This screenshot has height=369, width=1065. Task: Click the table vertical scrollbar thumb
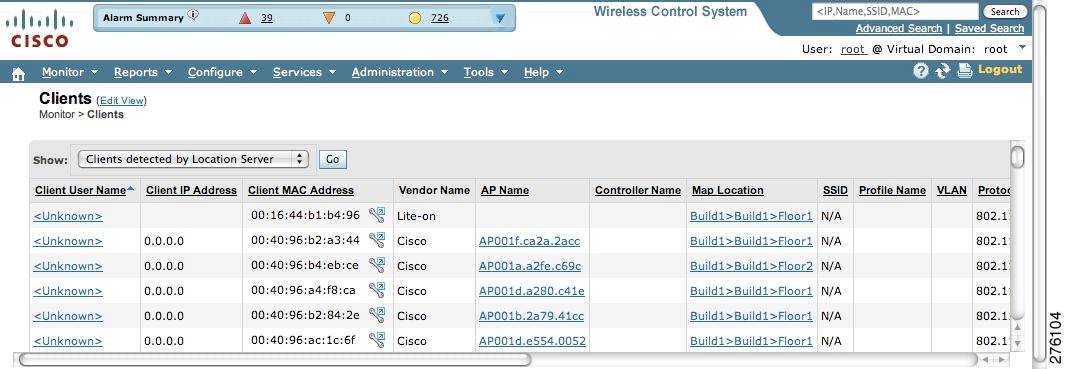point(1017,156)
